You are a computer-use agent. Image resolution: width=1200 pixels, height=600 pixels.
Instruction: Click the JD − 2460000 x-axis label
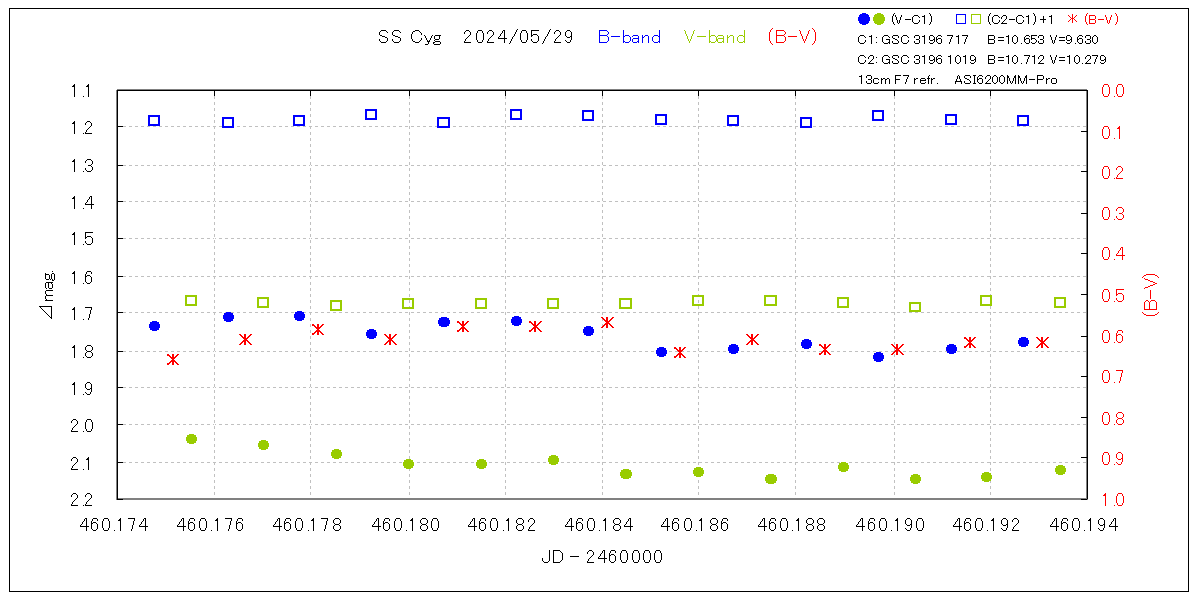click(602, 557)
